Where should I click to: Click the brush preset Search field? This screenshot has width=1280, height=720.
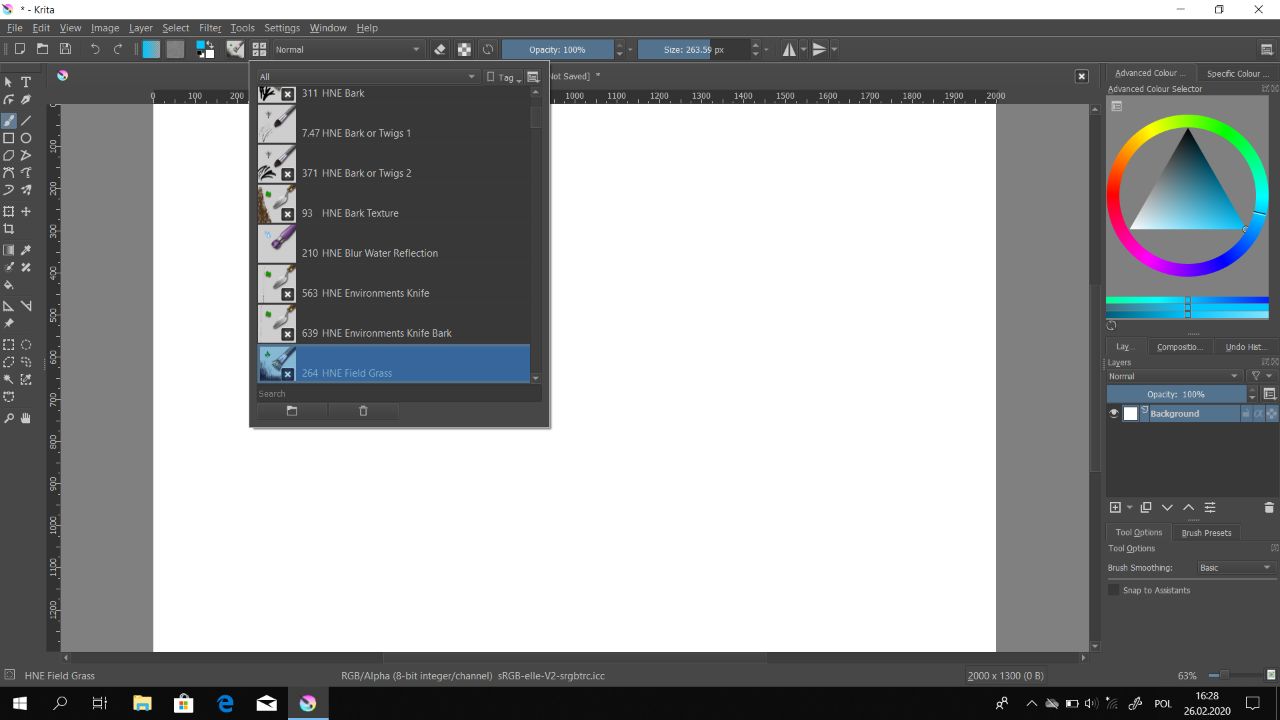pos(399,394)
